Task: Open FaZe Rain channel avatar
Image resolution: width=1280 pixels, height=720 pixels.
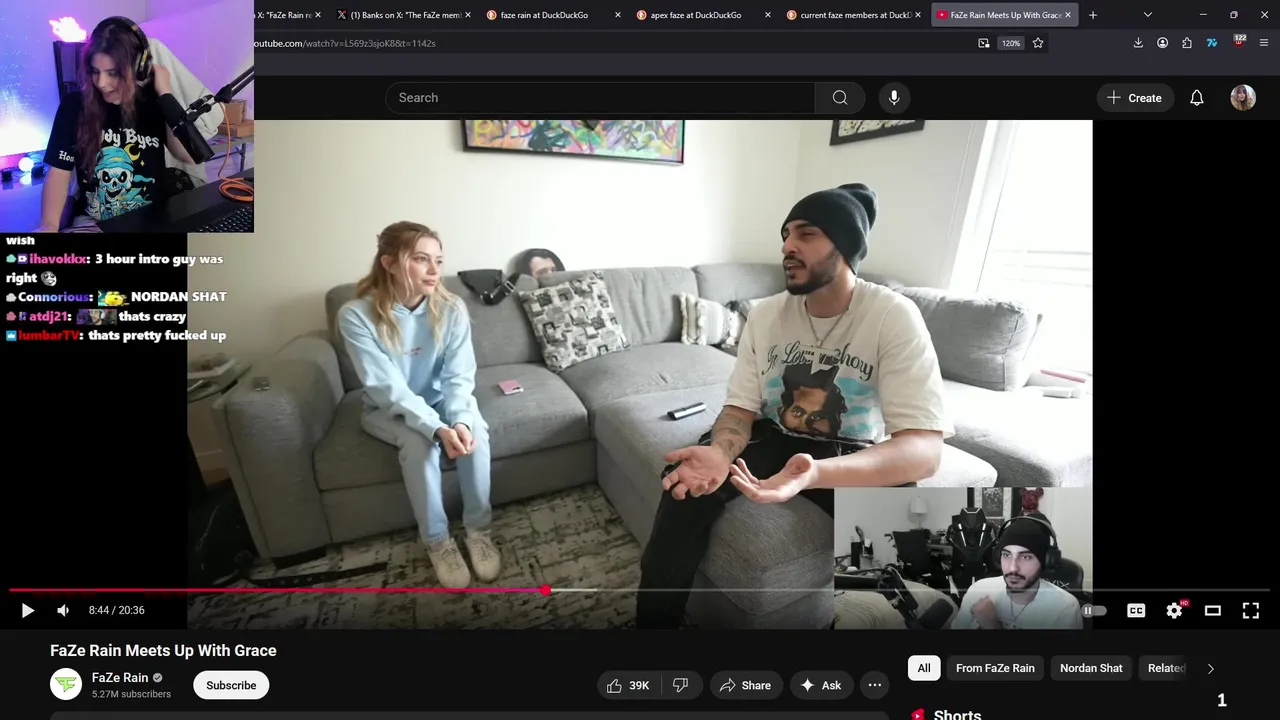Action: (x=66, y=684)
